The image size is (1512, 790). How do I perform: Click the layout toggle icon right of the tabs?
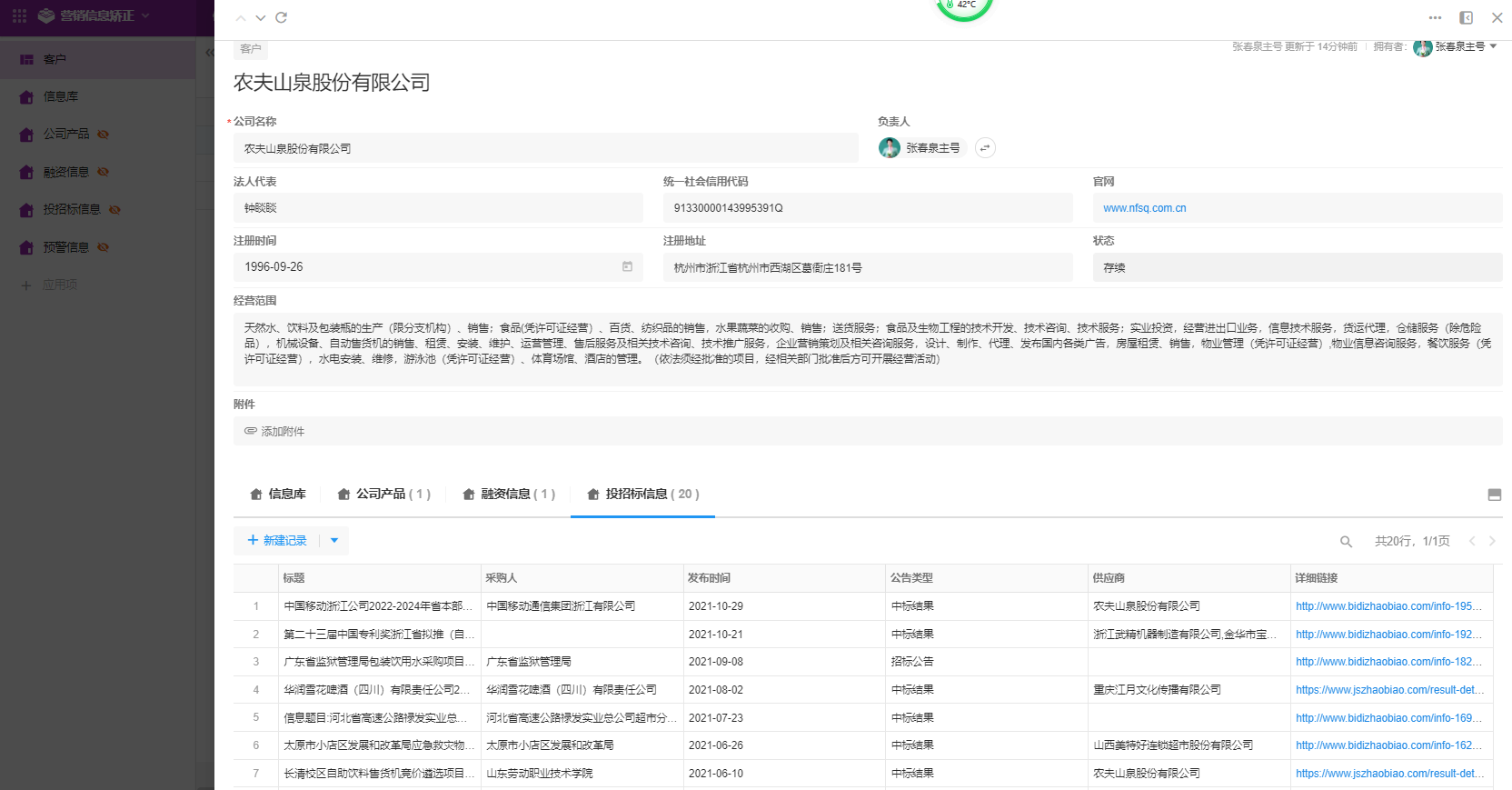1494,495
